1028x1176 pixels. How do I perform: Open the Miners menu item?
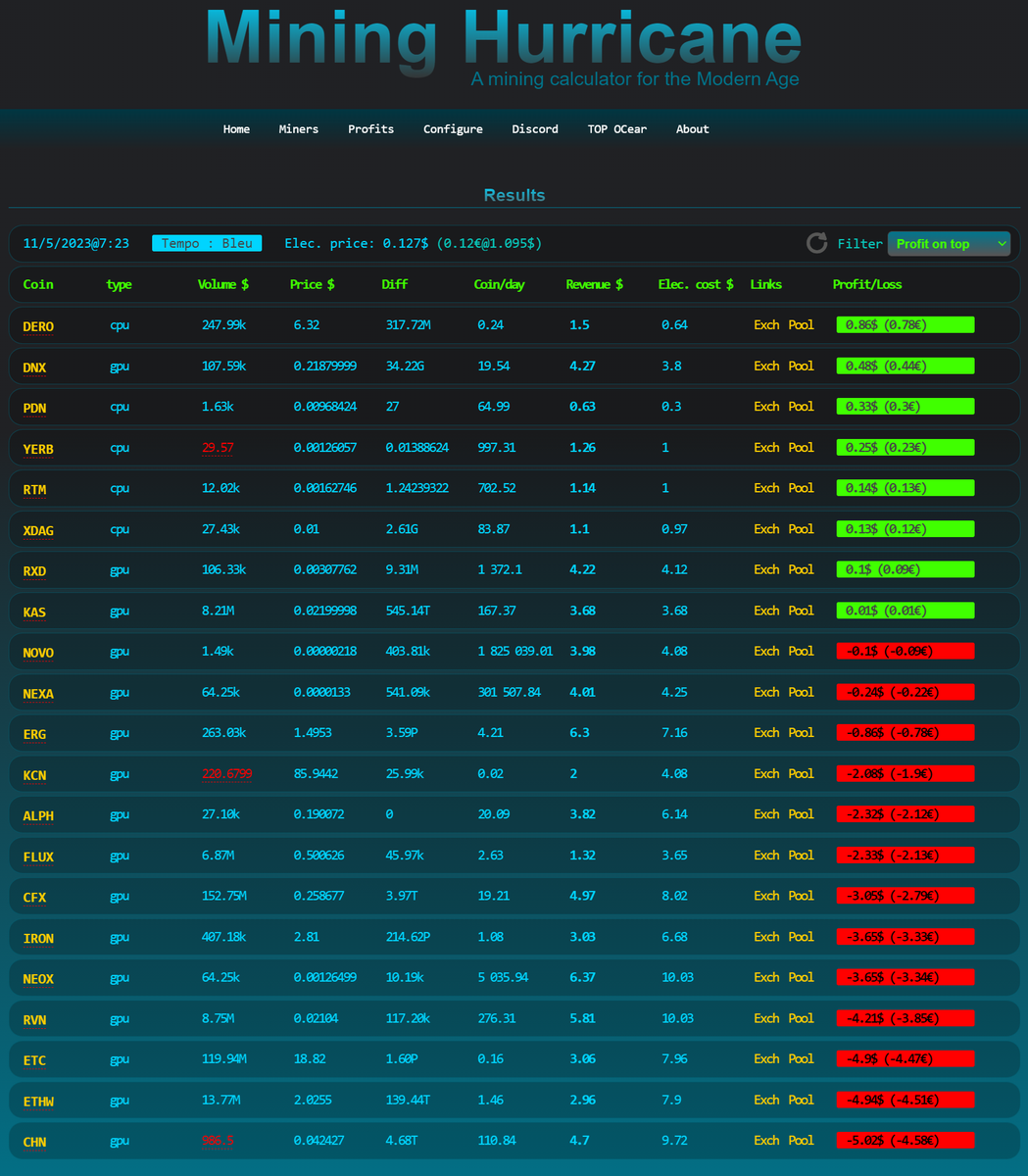(x=299, y=129)
